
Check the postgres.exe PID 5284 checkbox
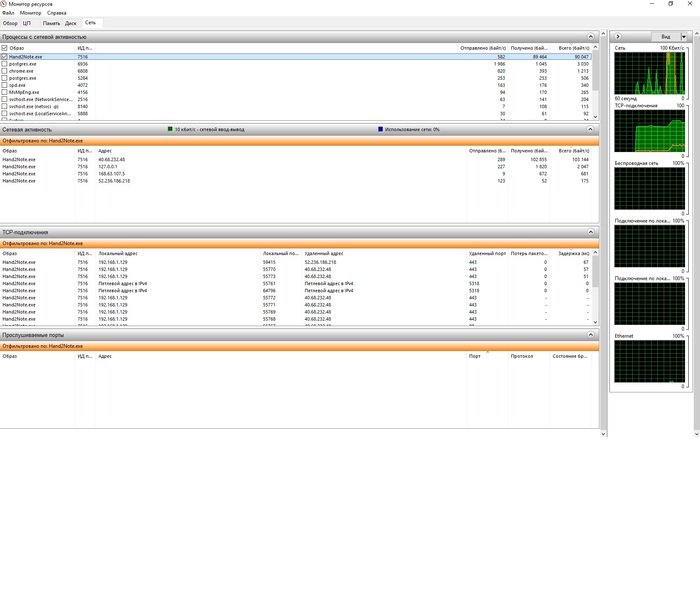tap(4, 78)
